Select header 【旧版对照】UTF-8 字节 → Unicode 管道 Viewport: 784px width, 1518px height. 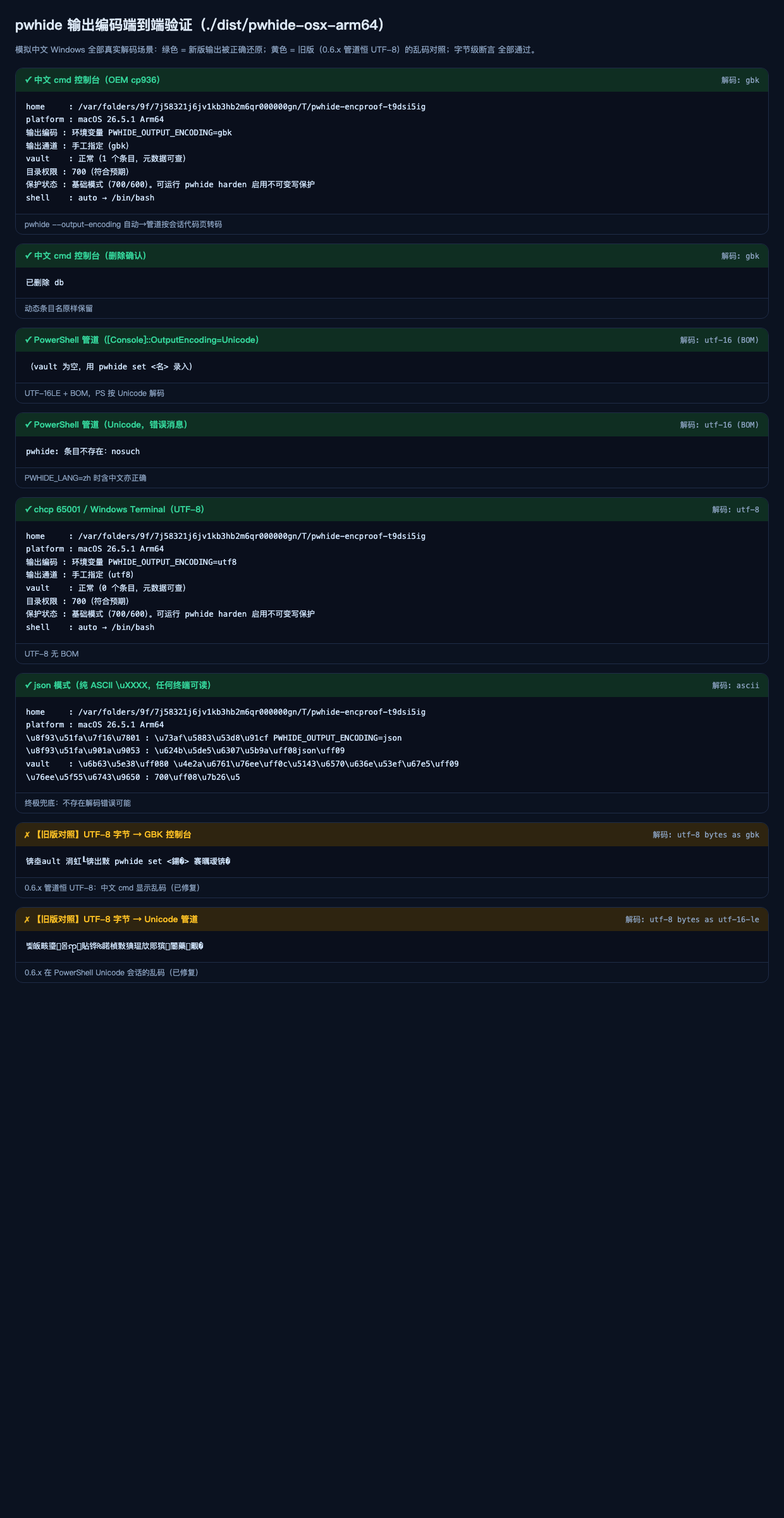[x=116, y=919]
